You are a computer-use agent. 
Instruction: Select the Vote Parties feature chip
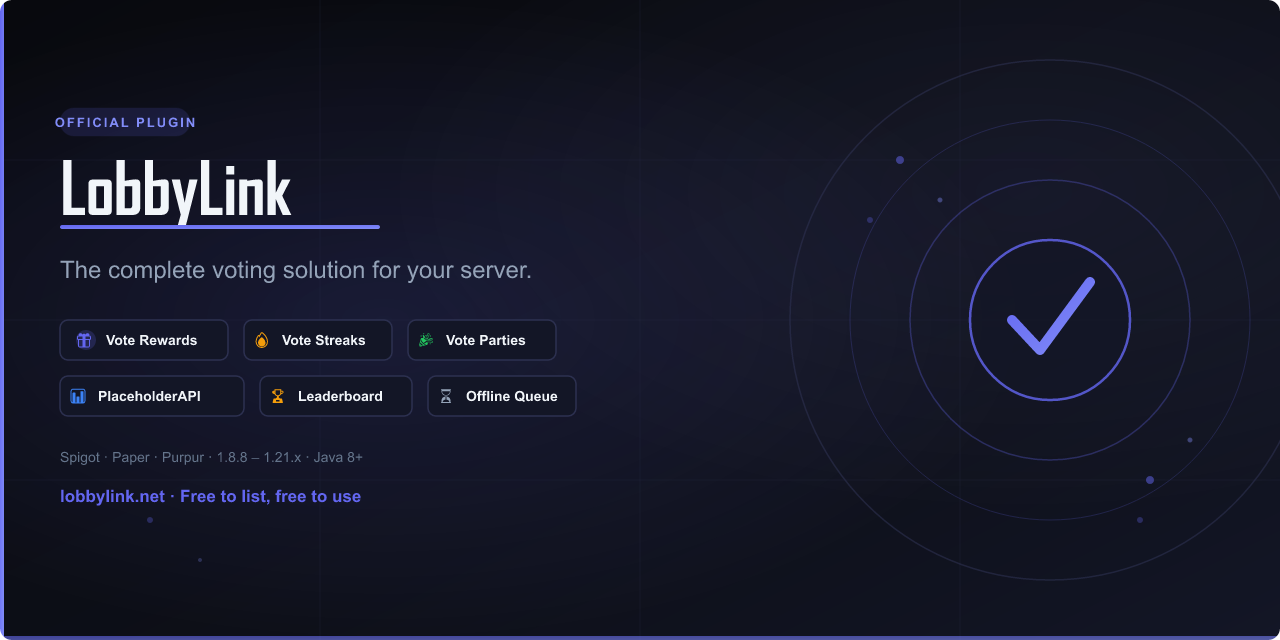[x=482, y=340]
